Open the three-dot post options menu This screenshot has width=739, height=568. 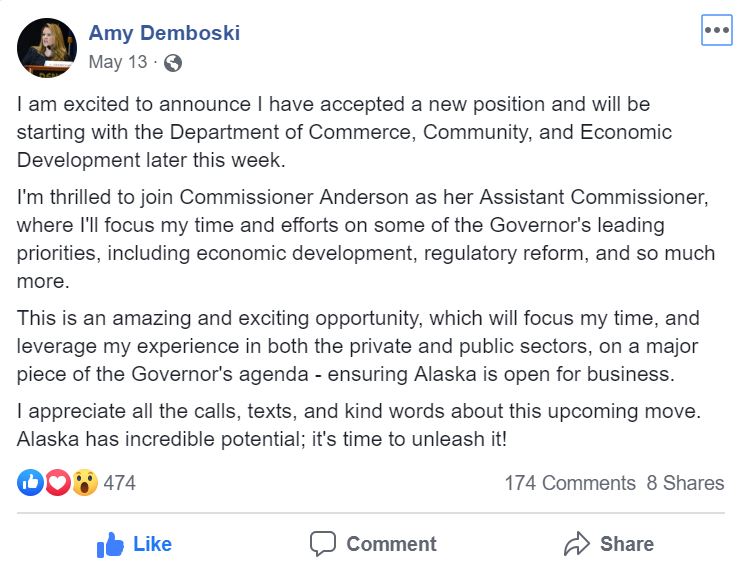point(716,30)
